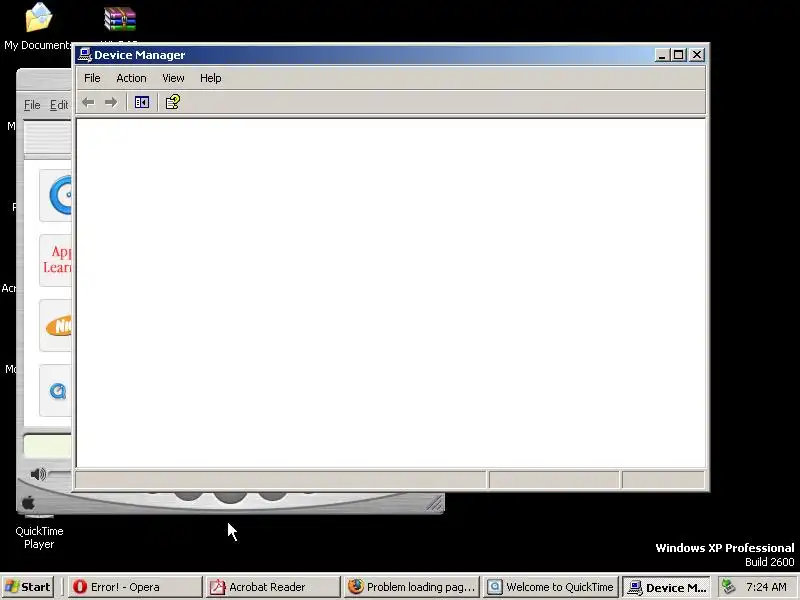Switch to Welcome to QuickTime taskbar button
This screenshot has height=600, width=800.
point(551,587)
